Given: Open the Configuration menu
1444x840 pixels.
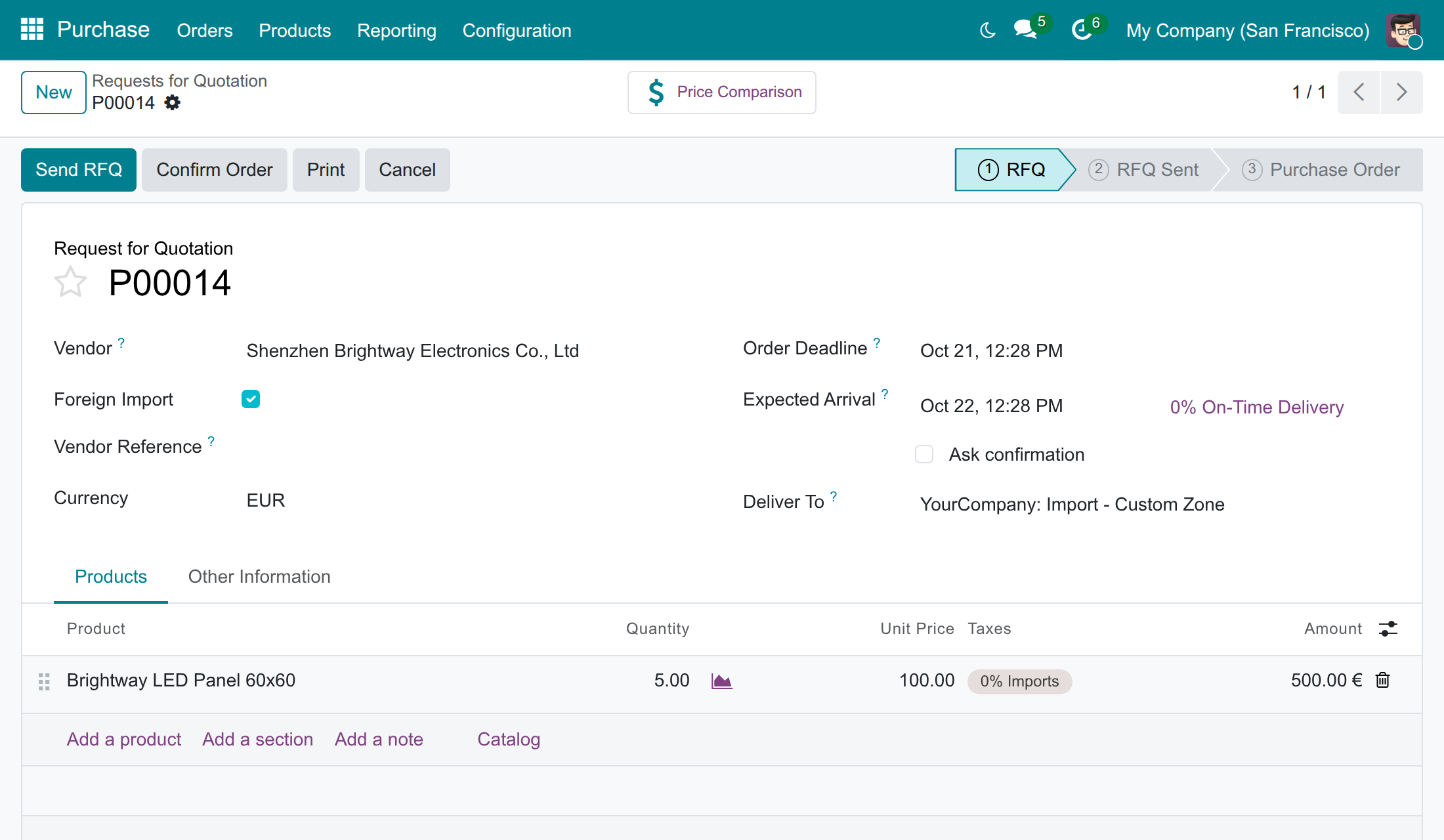Looking at the screenshot, I should click(x=517, y=30).
